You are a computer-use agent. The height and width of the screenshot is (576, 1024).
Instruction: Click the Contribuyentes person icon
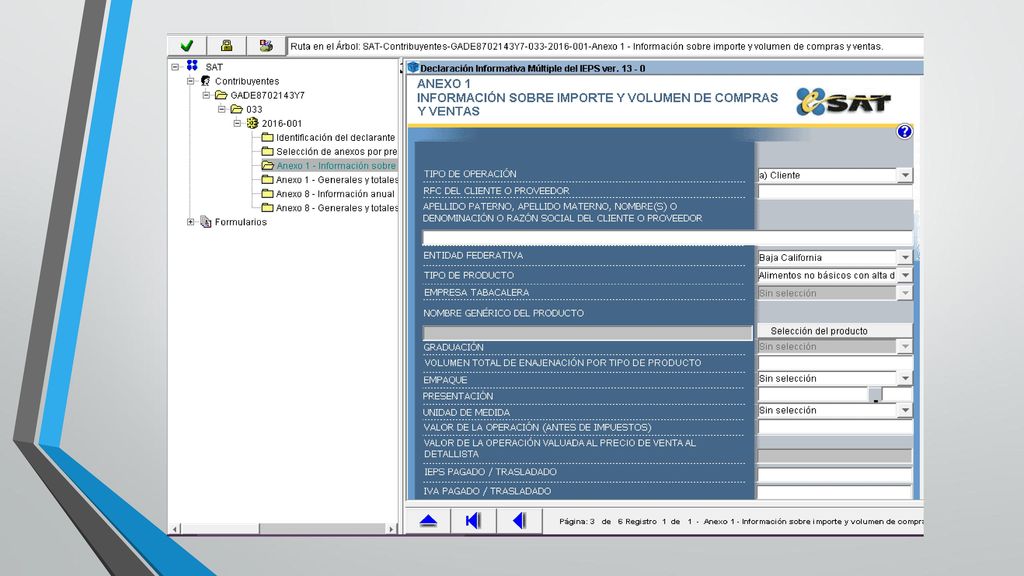pyautogui.click(x=206, y=81)
